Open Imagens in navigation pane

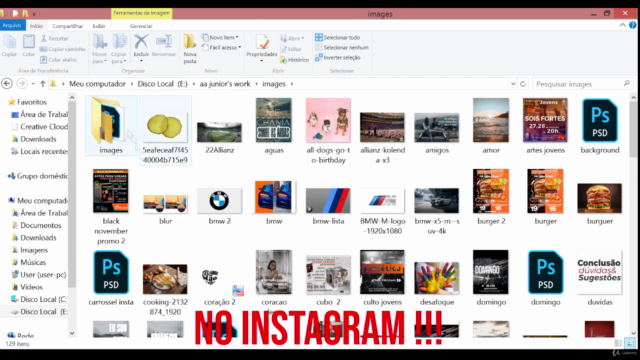[x=34, y=250]
